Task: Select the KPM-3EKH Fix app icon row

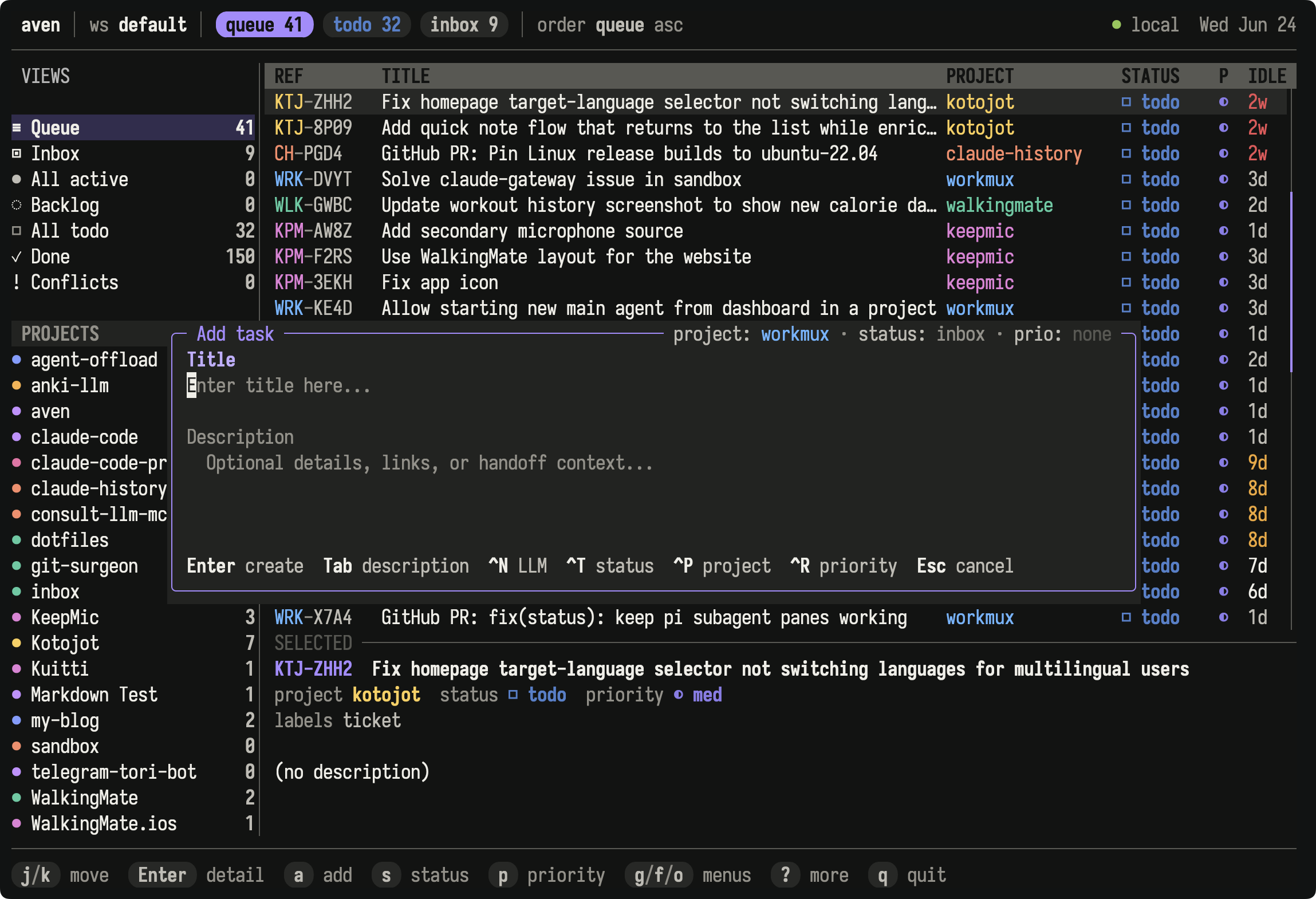Action: (776, 282)
